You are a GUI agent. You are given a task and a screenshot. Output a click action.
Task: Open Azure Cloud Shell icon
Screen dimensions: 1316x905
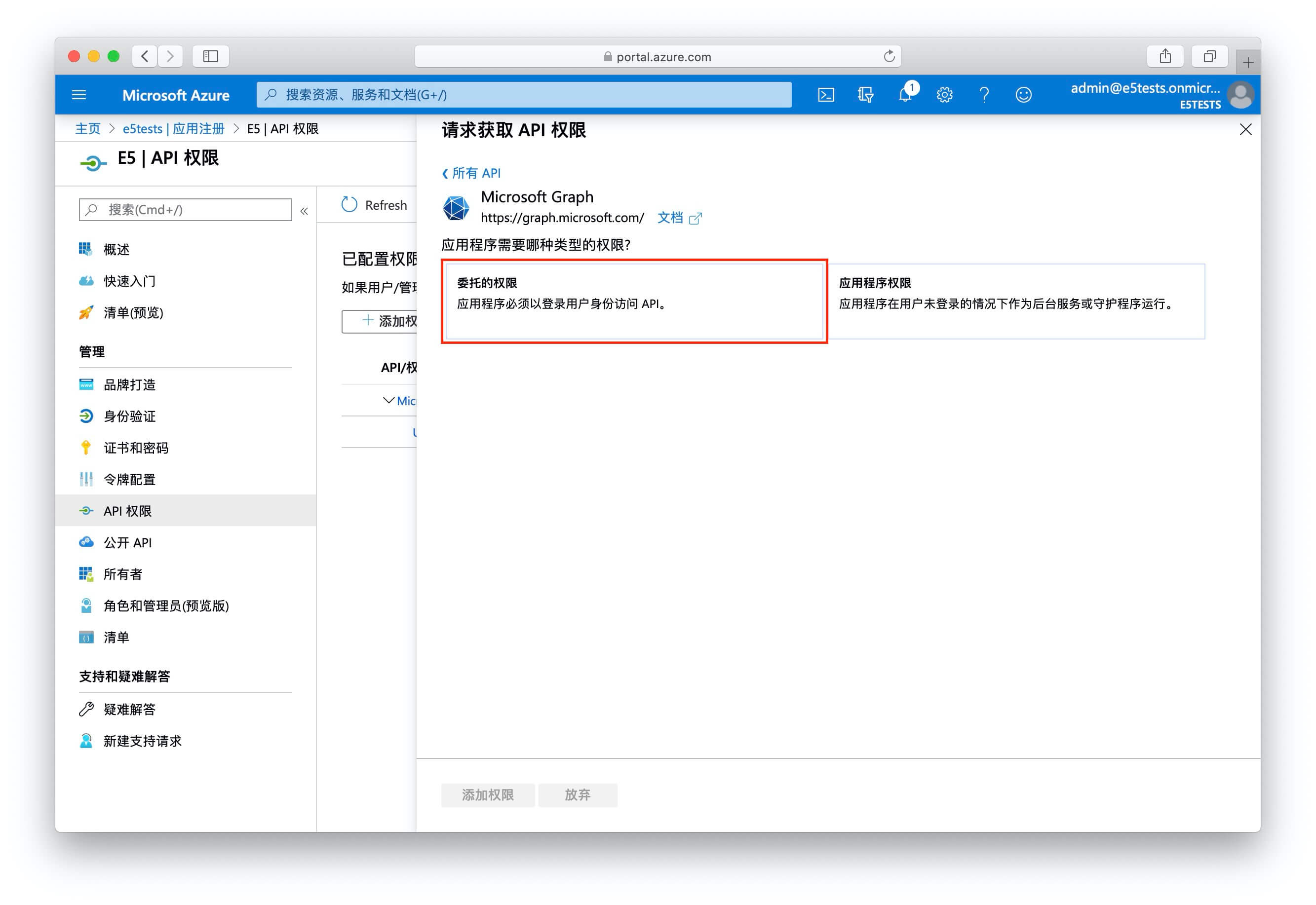(825, 95)
